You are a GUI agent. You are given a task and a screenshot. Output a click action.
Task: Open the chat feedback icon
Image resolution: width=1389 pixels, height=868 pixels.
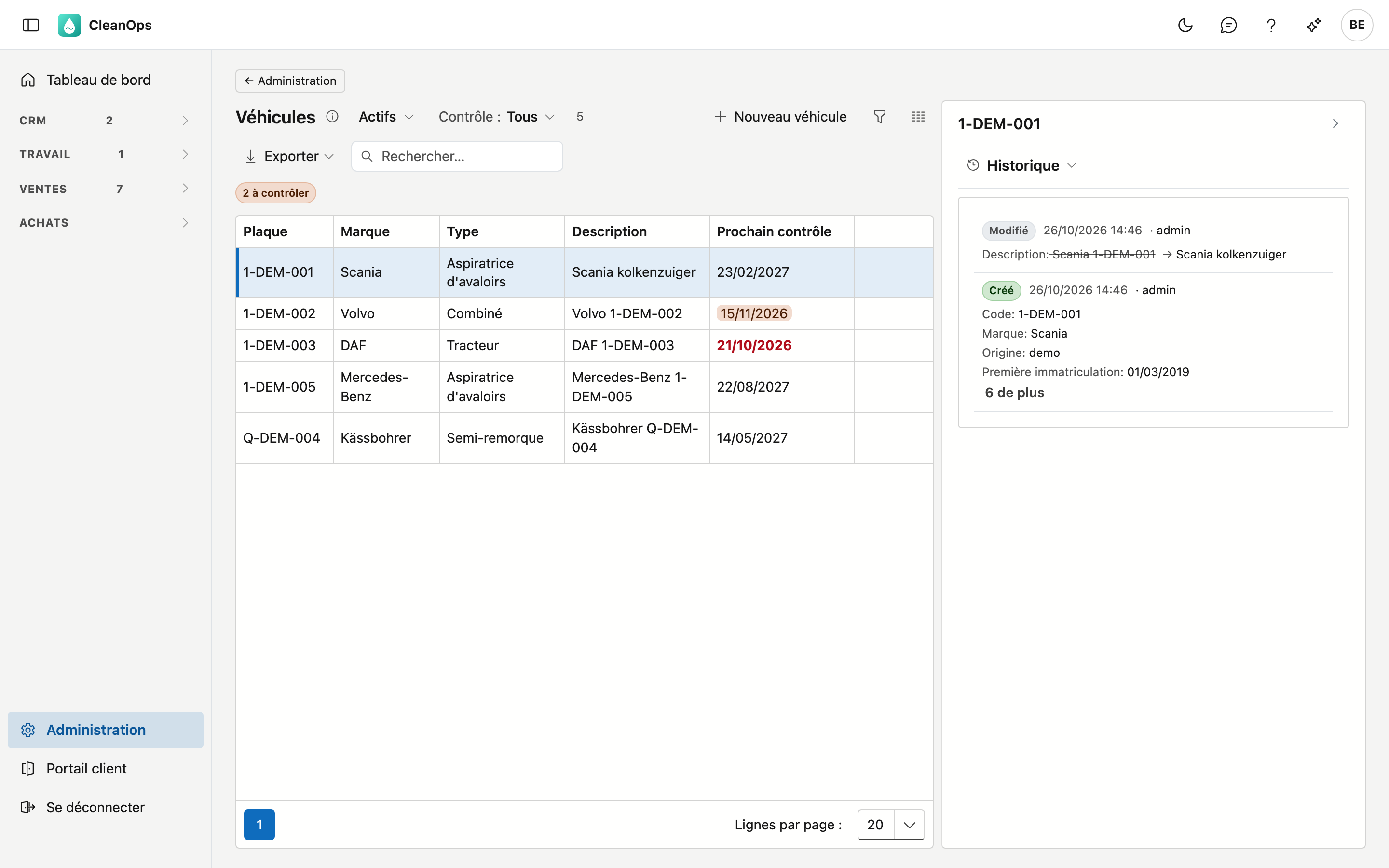(x=1228, y=25)
